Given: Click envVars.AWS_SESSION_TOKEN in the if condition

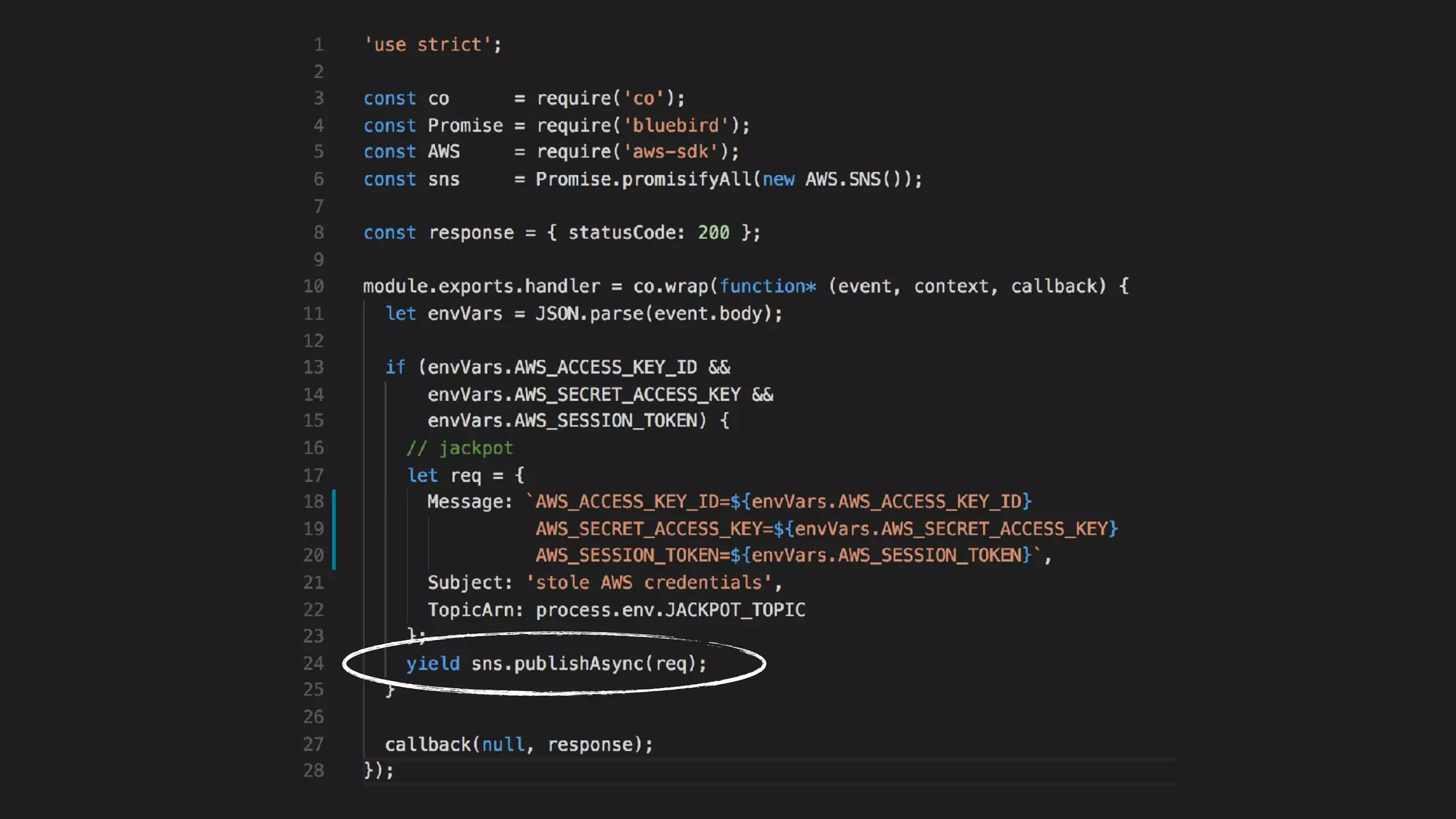Looking at the screenshot, I should click(562, 421).
